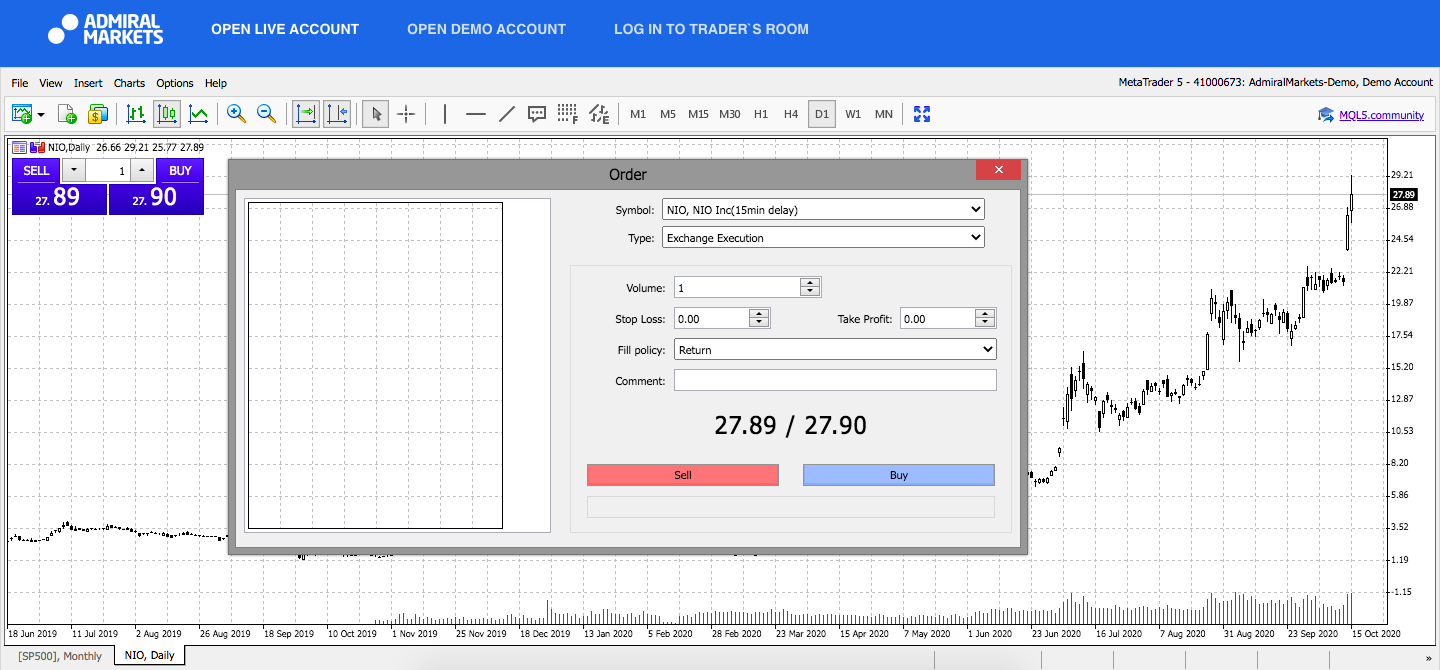
Task: Open the New Order dollar icon
Action: tap(97, 114)
